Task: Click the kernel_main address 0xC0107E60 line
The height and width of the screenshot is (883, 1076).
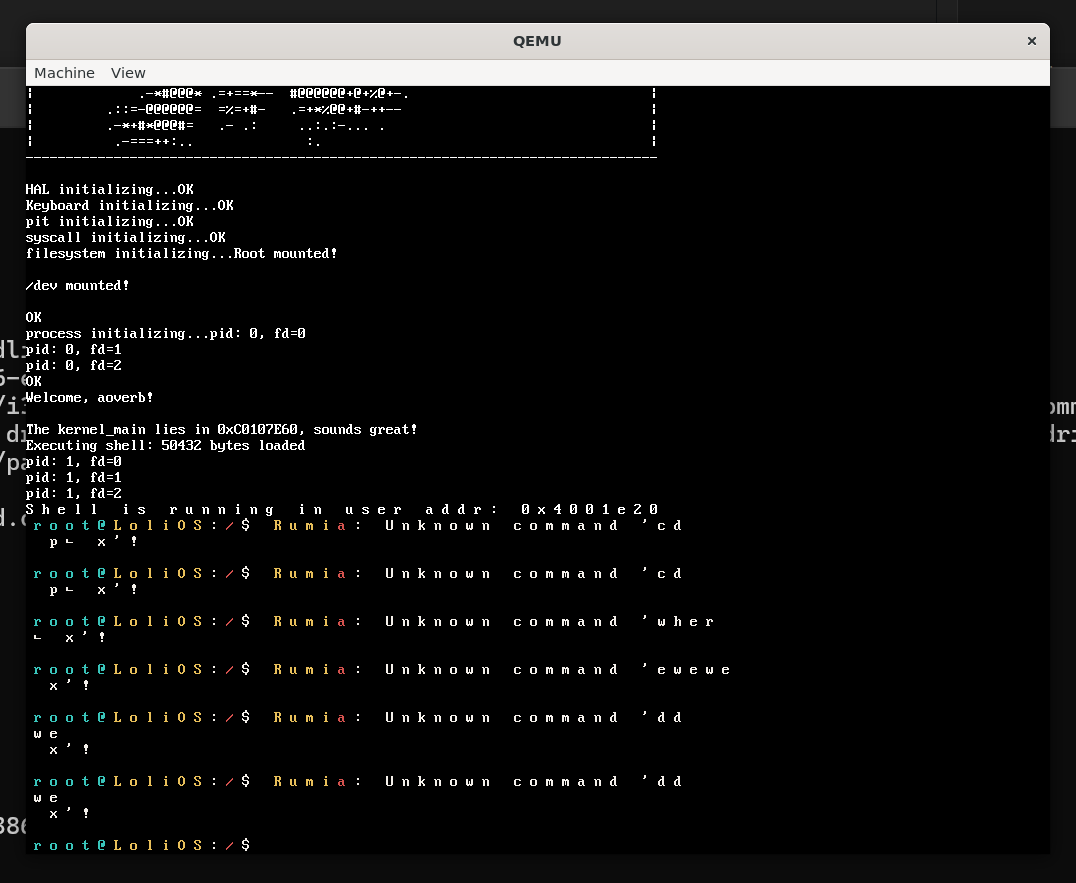Action: tap(221, 429)
